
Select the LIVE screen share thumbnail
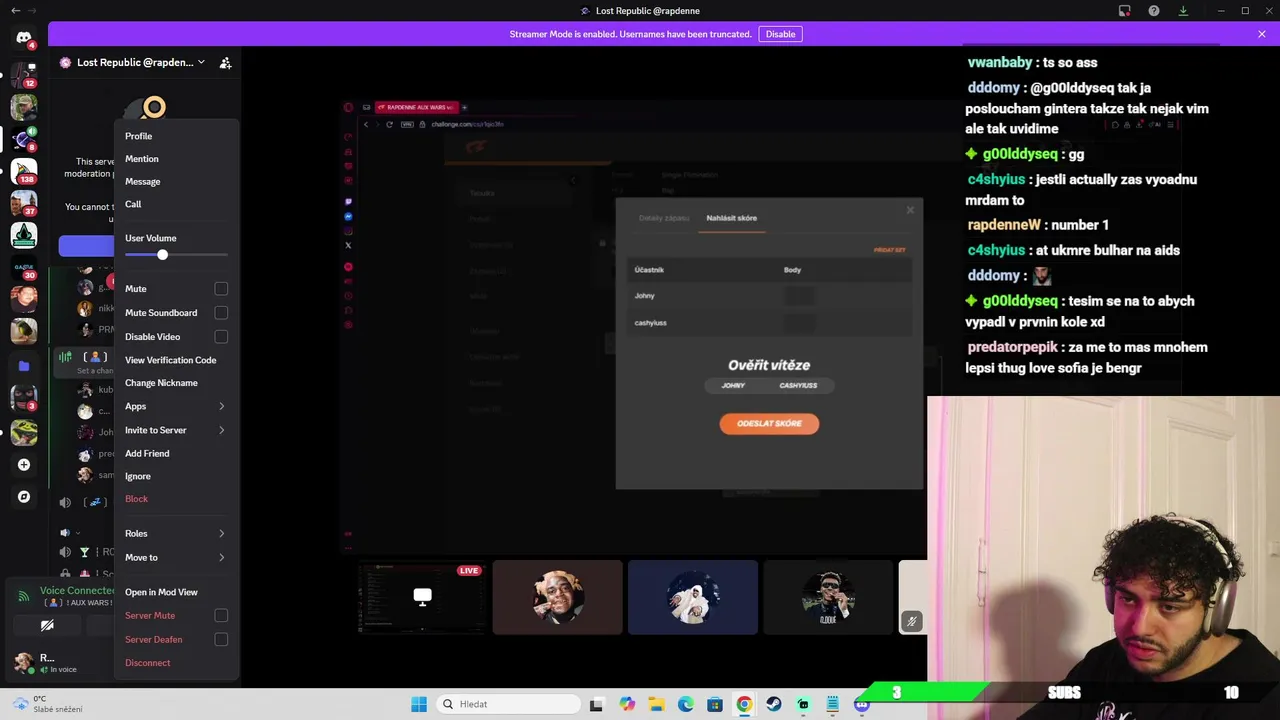[422, 597]
